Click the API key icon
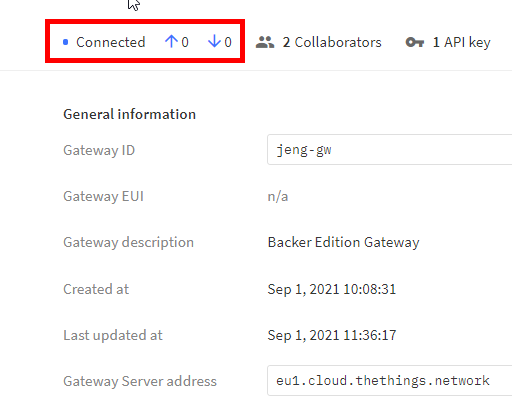This screenshot has height=407, width=512. pos(415,42)
